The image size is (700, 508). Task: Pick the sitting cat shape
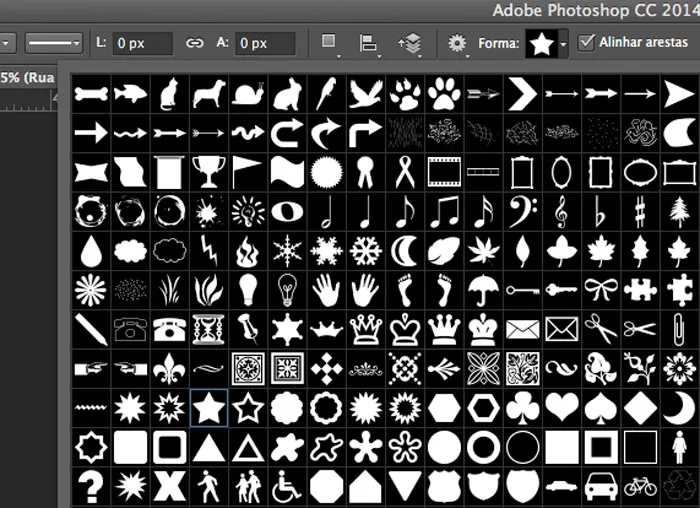point(169,94)
